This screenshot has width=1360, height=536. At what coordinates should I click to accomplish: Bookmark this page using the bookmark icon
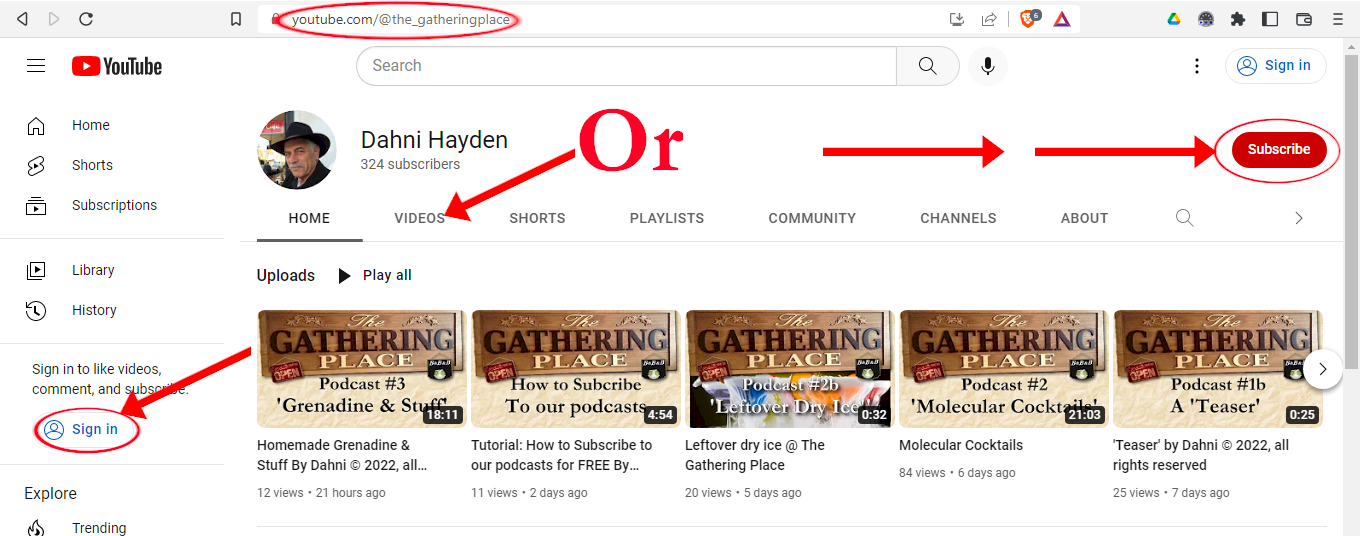click(236, 19)
